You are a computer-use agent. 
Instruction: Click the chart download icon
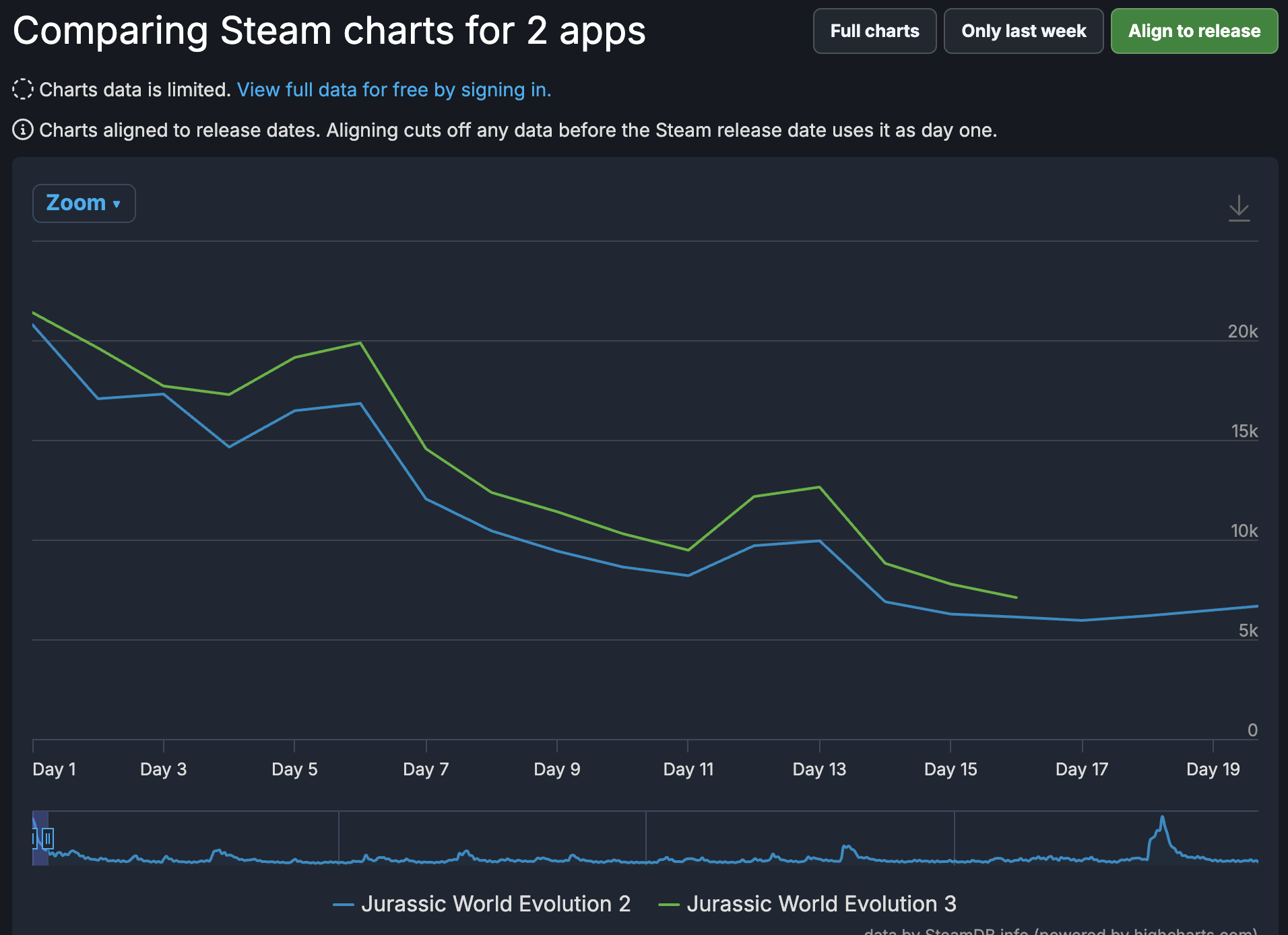pos(1239,208)
